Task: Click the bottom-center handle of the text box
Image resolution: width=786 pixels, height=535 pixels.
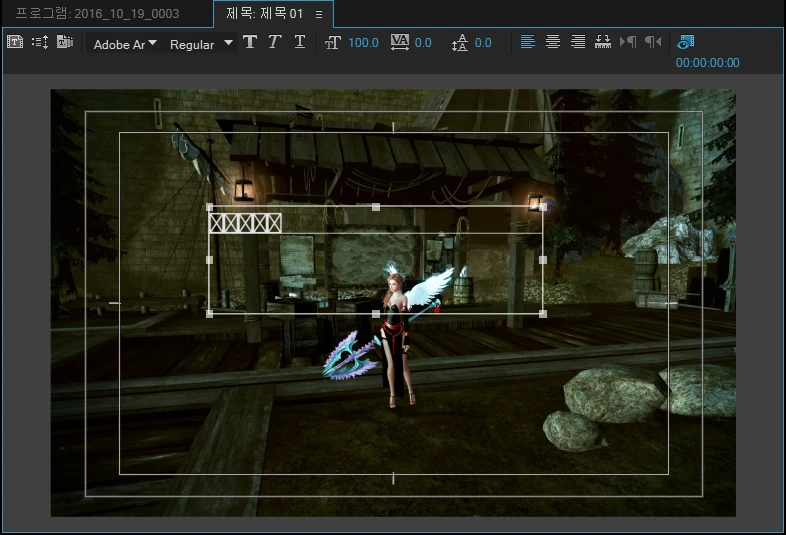Action: (376, 314)
